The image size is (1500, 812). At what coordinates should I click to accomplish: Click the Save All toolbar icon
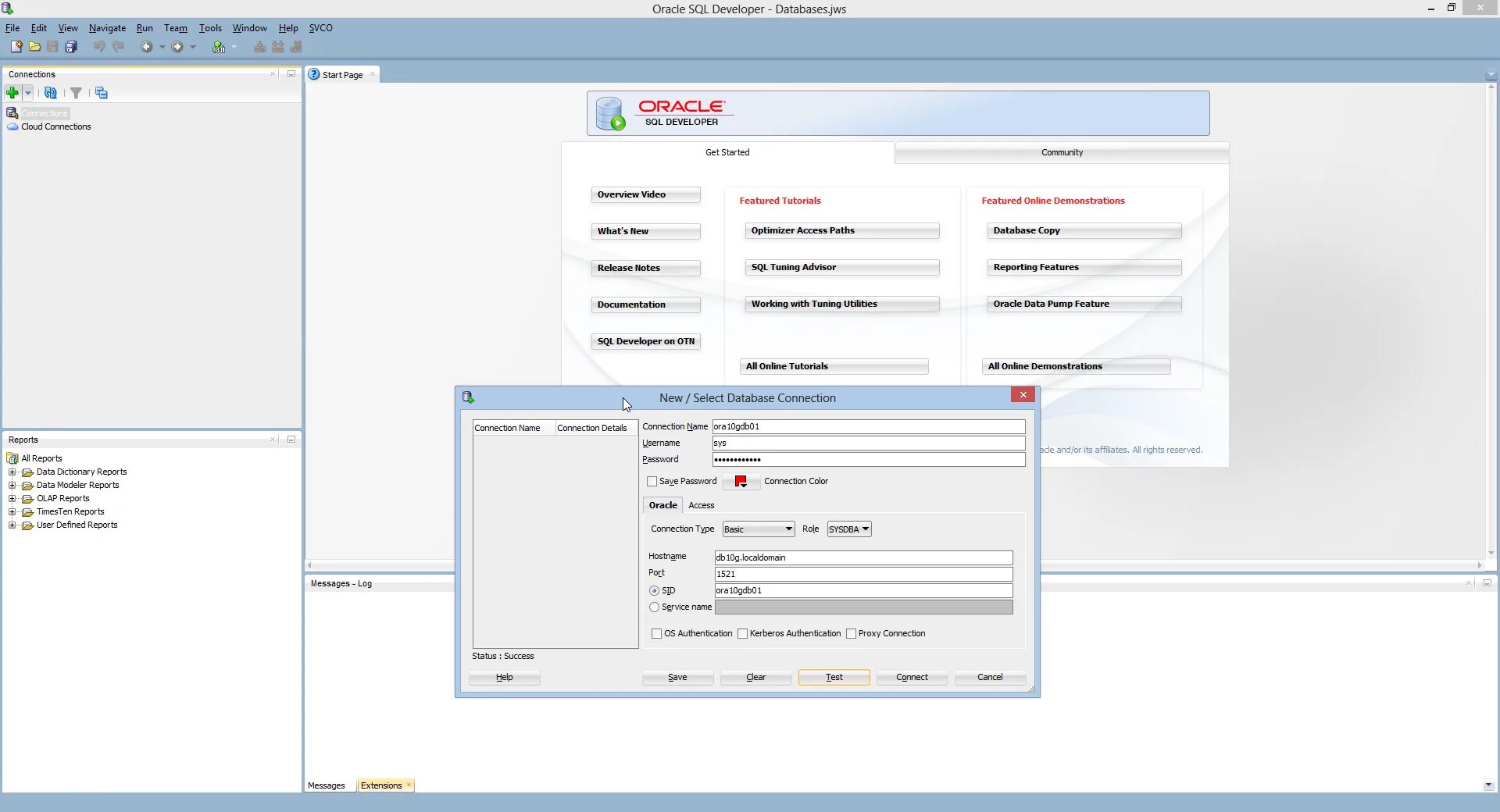tap(71, 47)
